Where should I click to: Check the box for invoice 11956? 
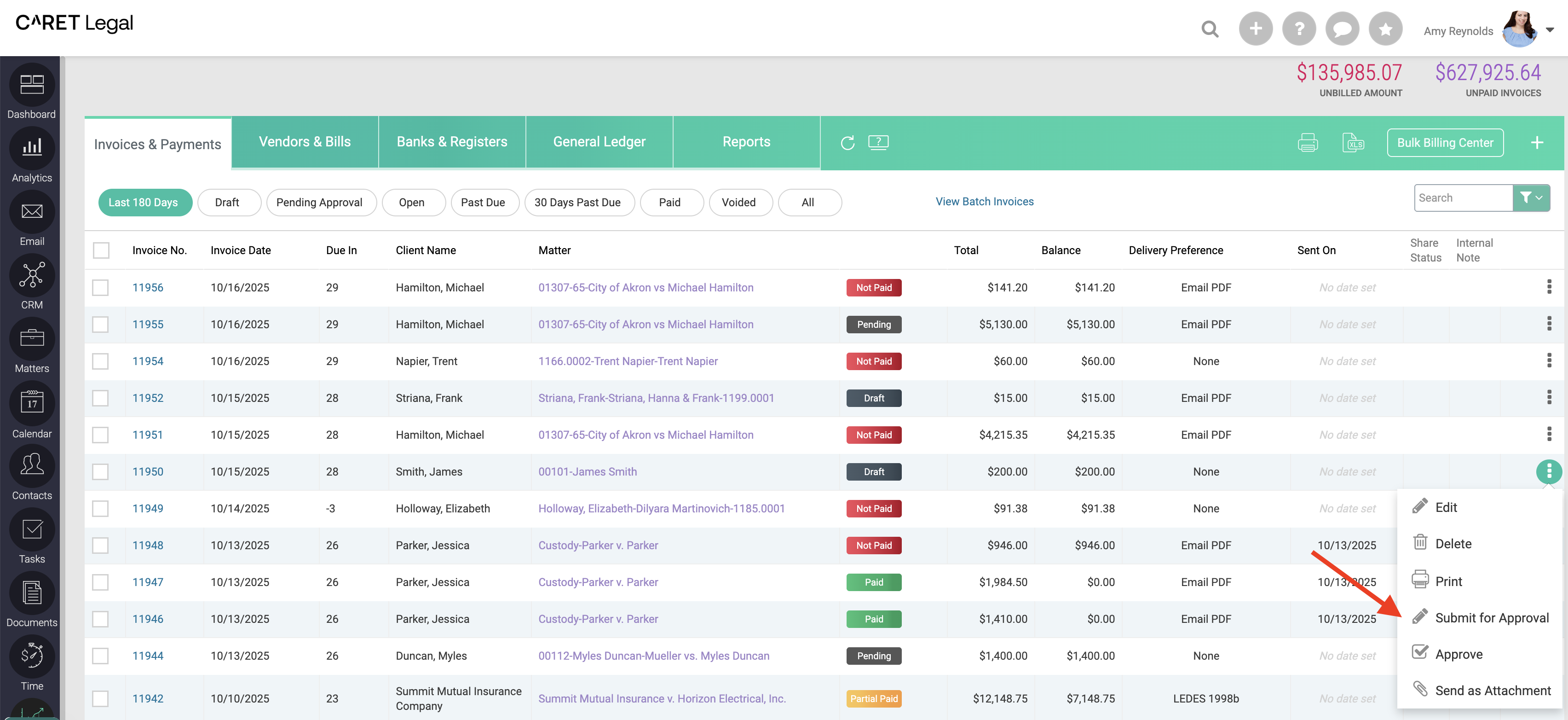click(x=100, y=288)
